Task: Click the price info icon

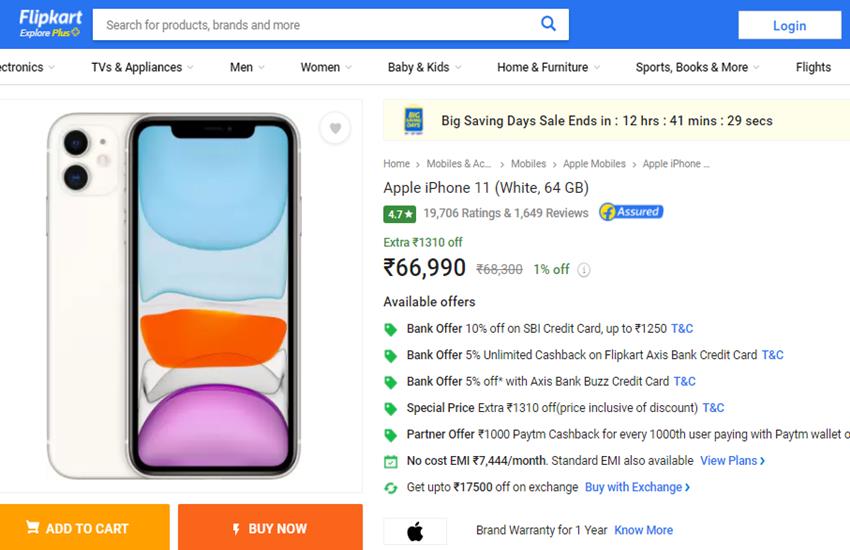Action: tap(584, 270)
